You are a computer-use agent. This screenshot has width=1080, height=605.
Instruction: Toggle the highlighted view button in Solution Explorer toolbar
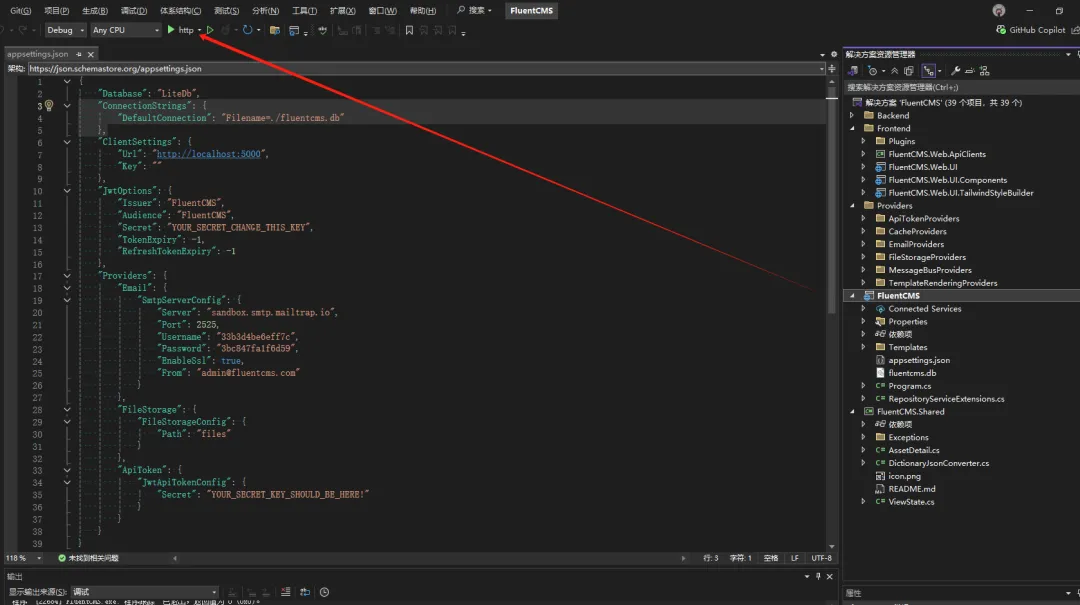pyautogui.click(x=930, y=71)
